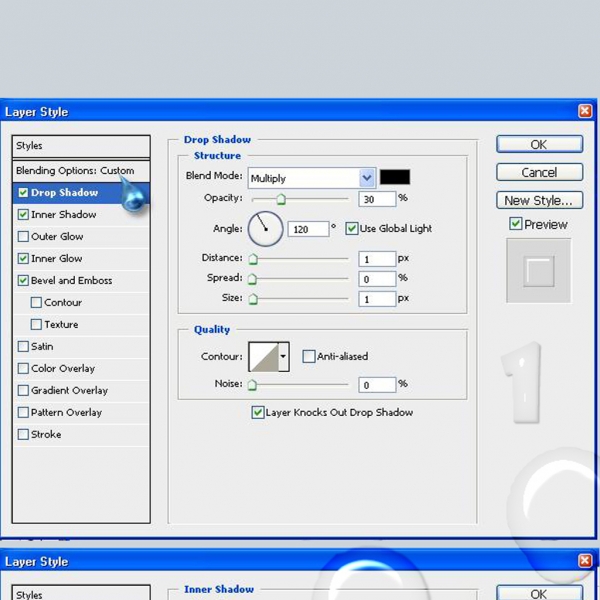600x600 pixels.
Task: Click the Opacity slider handle
Action: point(281,199)
